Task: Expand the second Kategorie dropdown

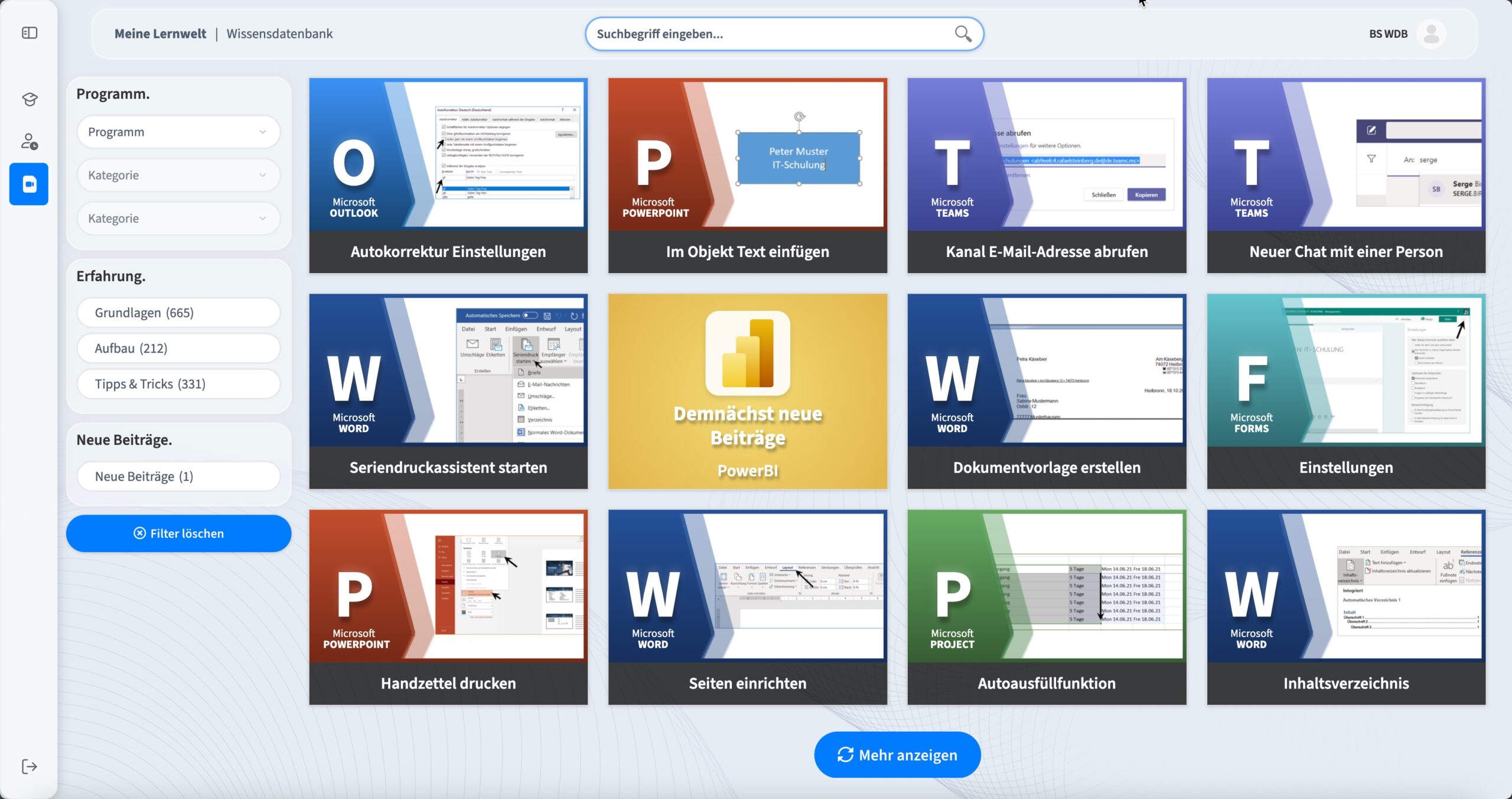Action: (x=178, y=218)
